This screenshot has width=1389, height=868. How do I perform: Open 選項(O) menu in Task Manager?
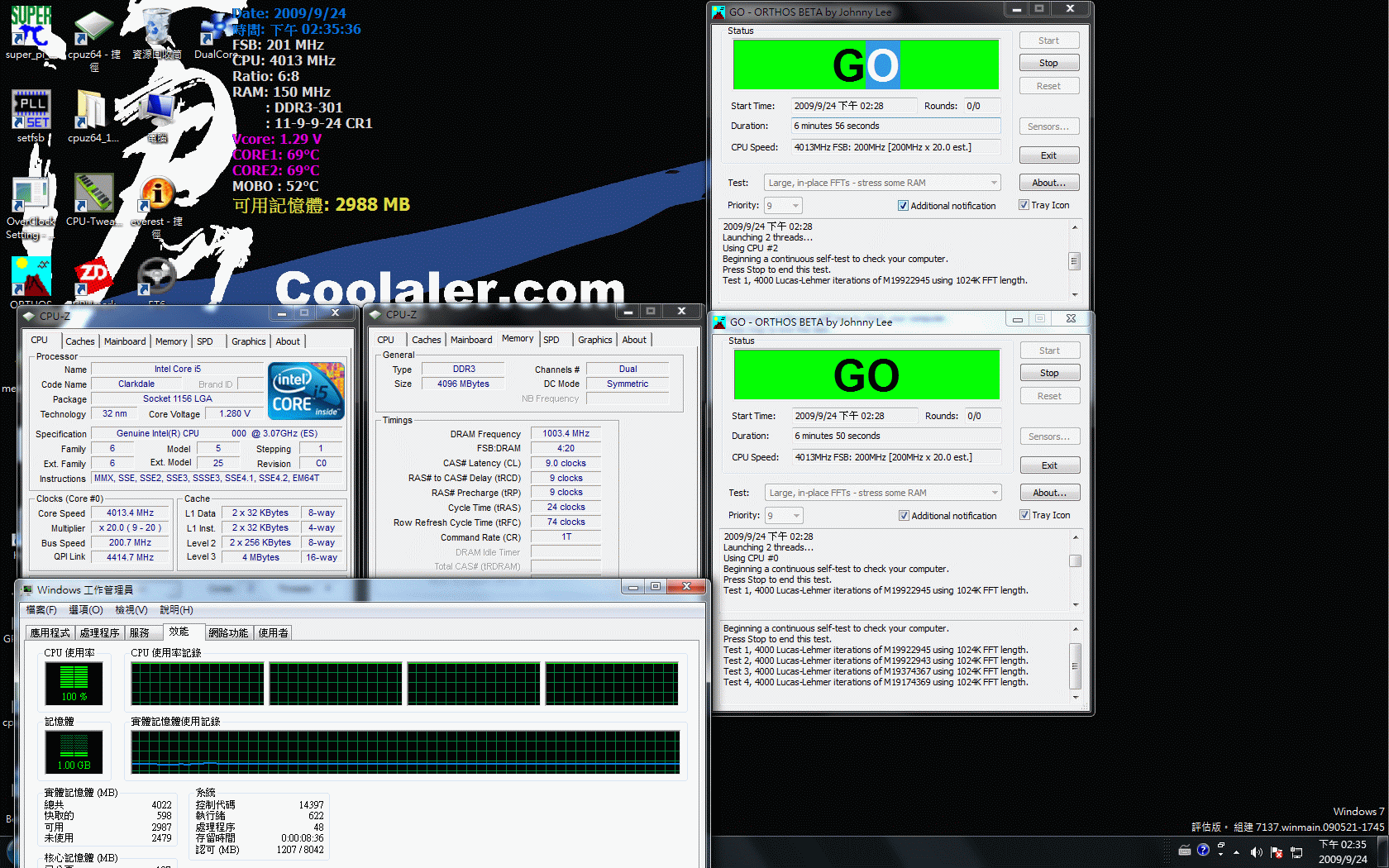[86, 610]
